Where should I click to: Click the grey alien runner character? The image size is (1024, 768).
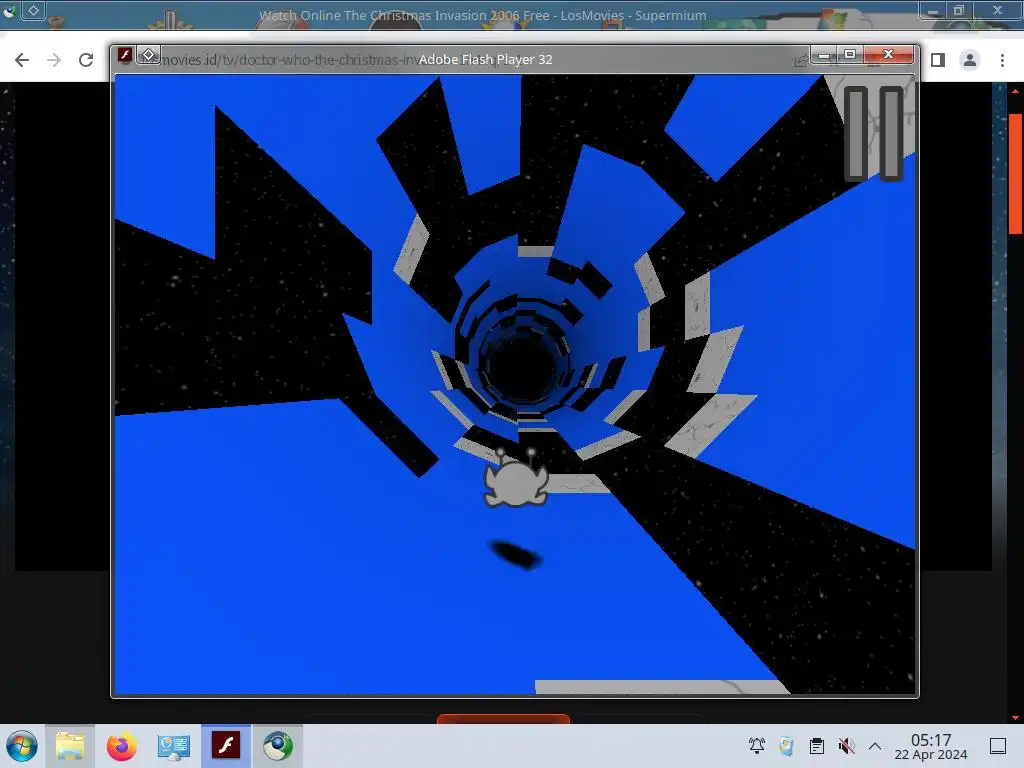point(516,478)
